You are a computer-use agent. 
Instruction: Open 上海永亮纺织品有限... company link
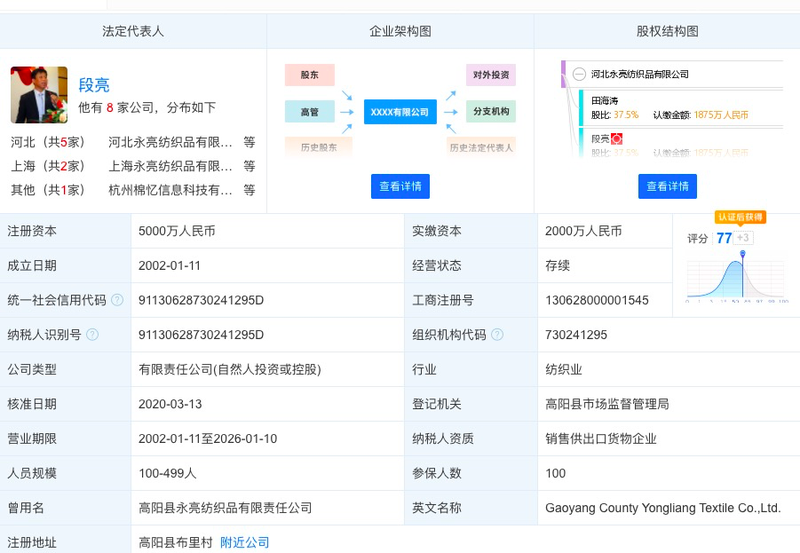coord(170,166)
